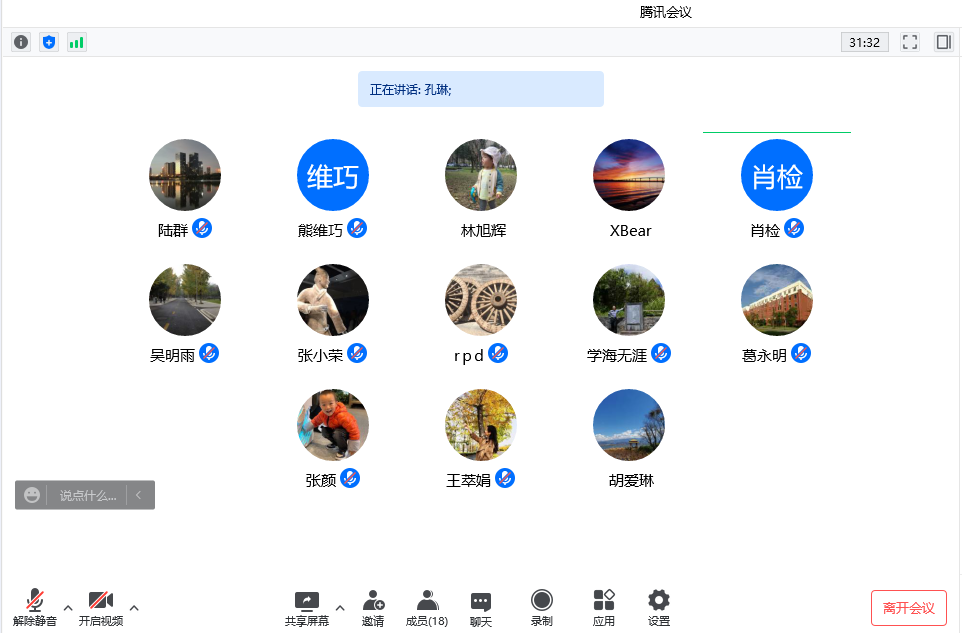This screenshot has height=633, width=962.
Task: Open the 设置 settings gear
Action: coord(658,607)
